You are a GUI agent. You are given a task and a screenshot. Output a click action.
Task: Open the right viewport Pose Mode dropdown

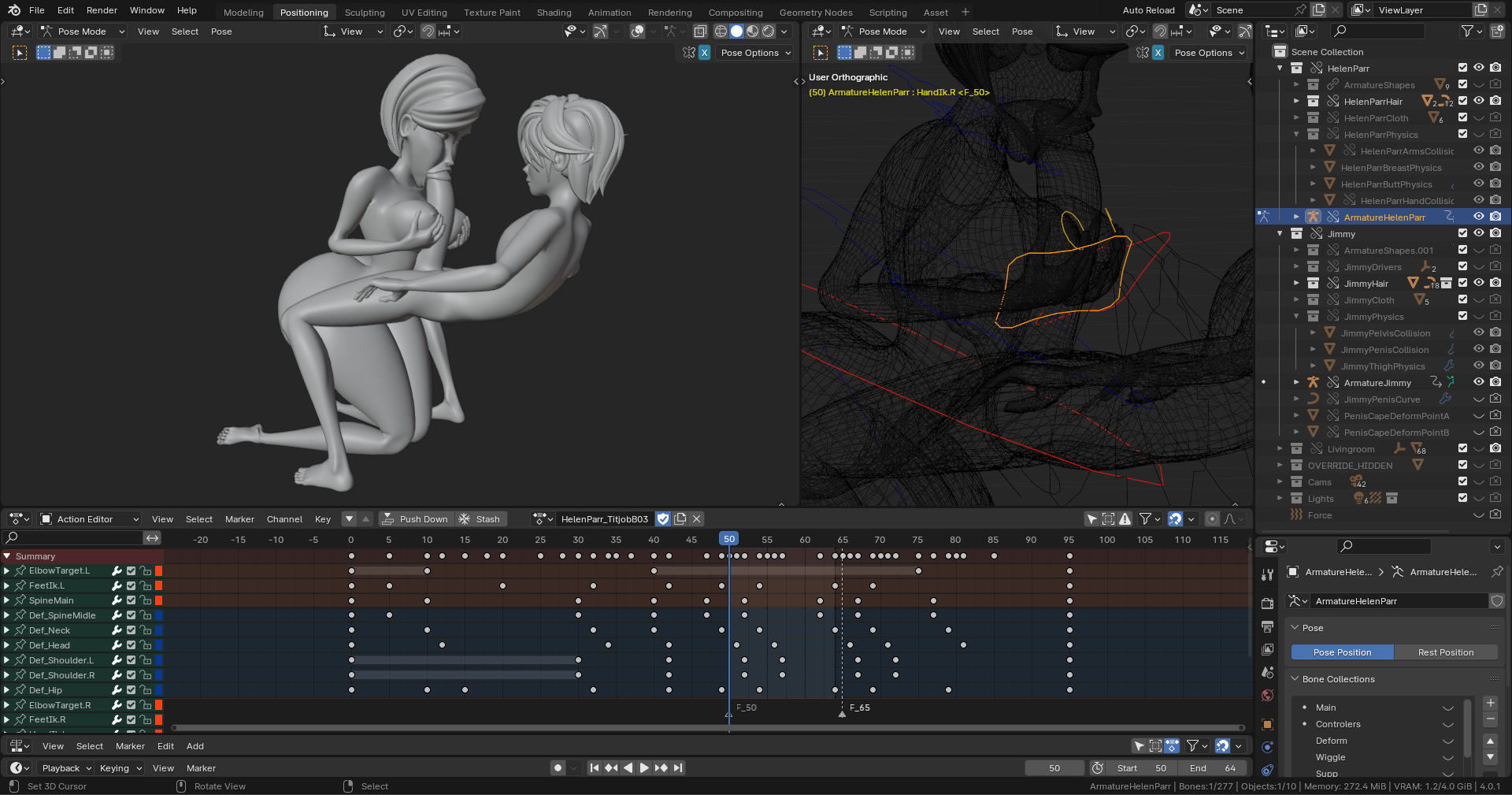tap(884, 32)
